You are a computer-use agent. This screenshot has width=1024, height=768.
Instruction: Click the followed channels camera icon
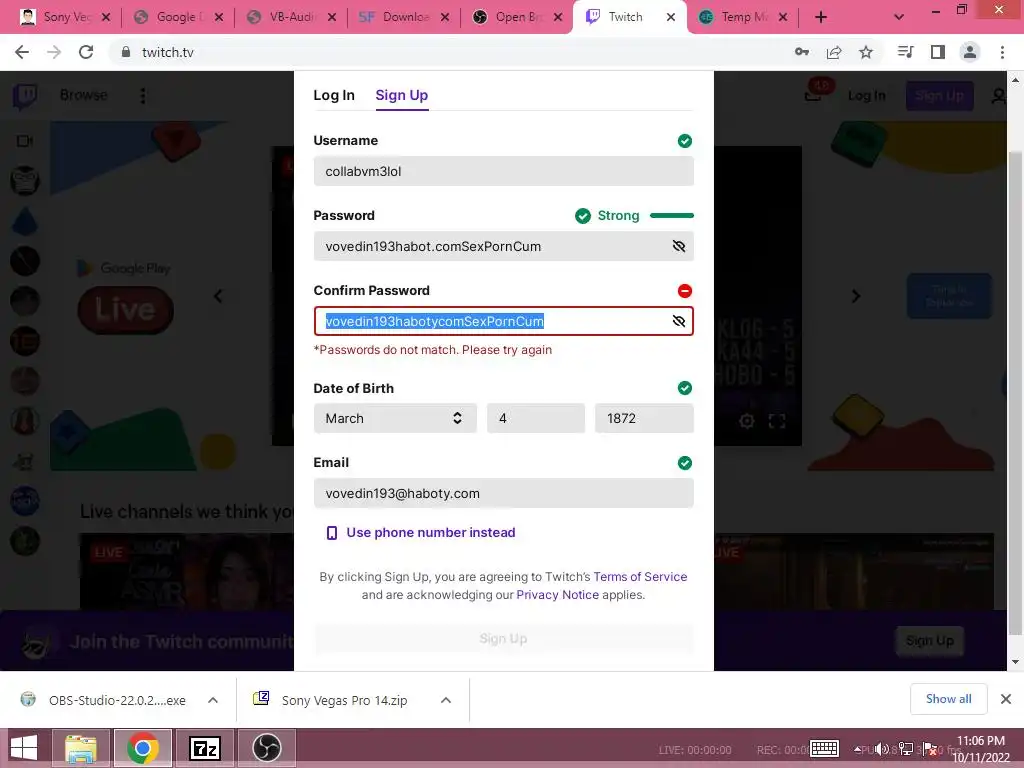25,142
